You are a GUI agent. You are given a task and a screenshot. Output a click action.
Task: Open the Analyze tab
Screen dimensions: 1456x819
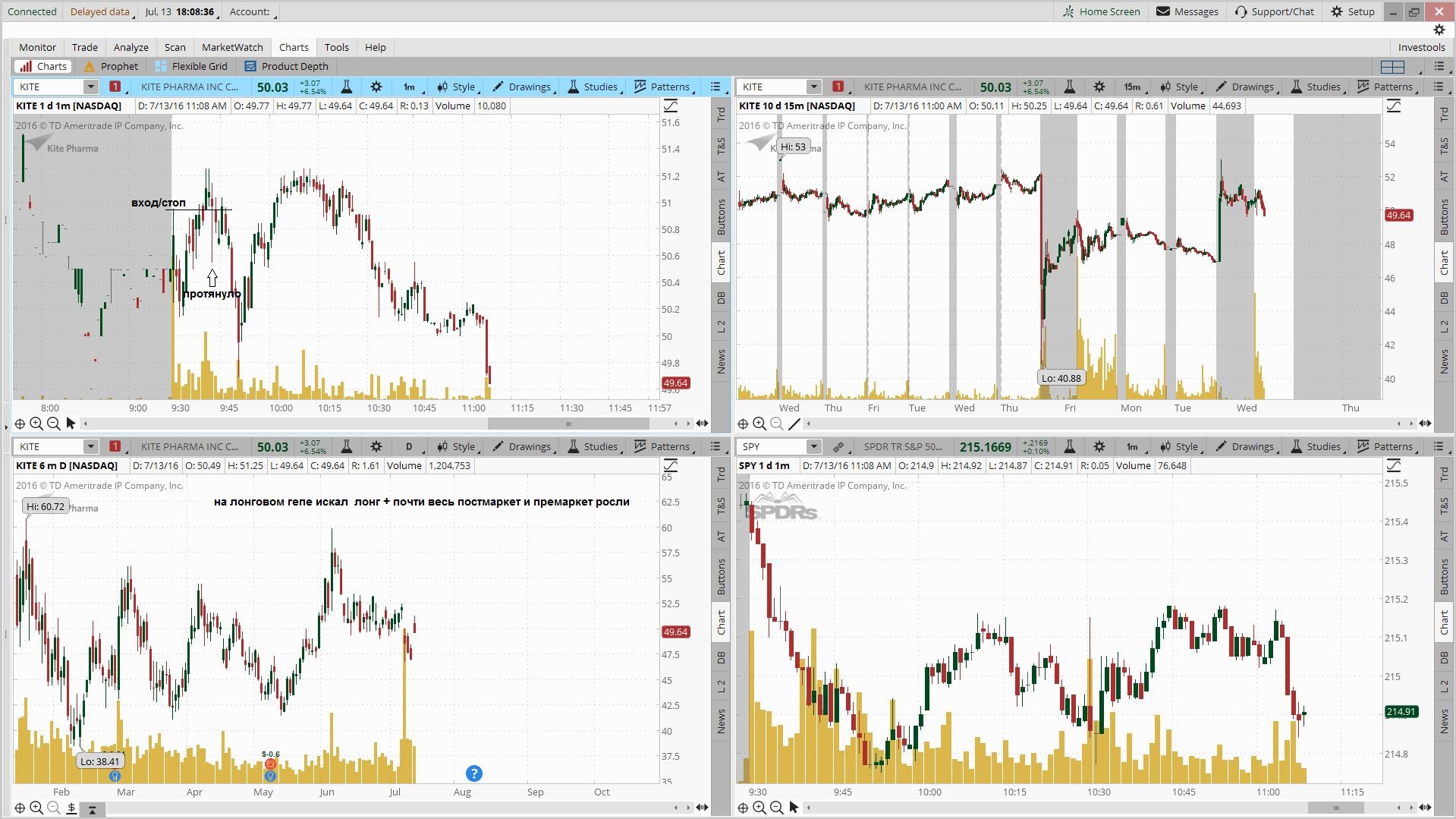tap(131, 47)
